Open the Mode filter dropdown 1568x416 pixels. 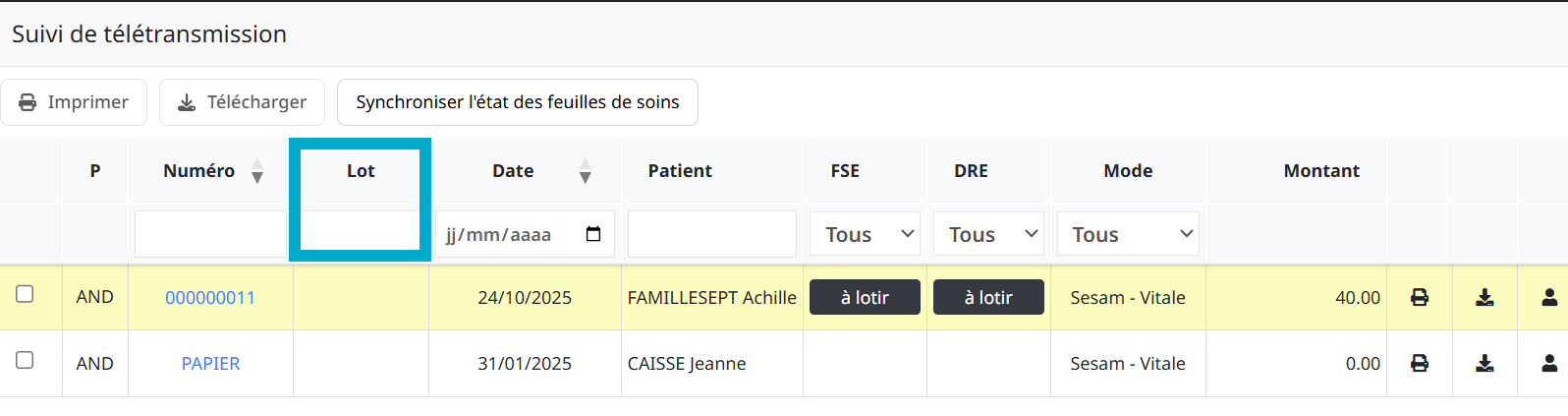coord(1128,234)
